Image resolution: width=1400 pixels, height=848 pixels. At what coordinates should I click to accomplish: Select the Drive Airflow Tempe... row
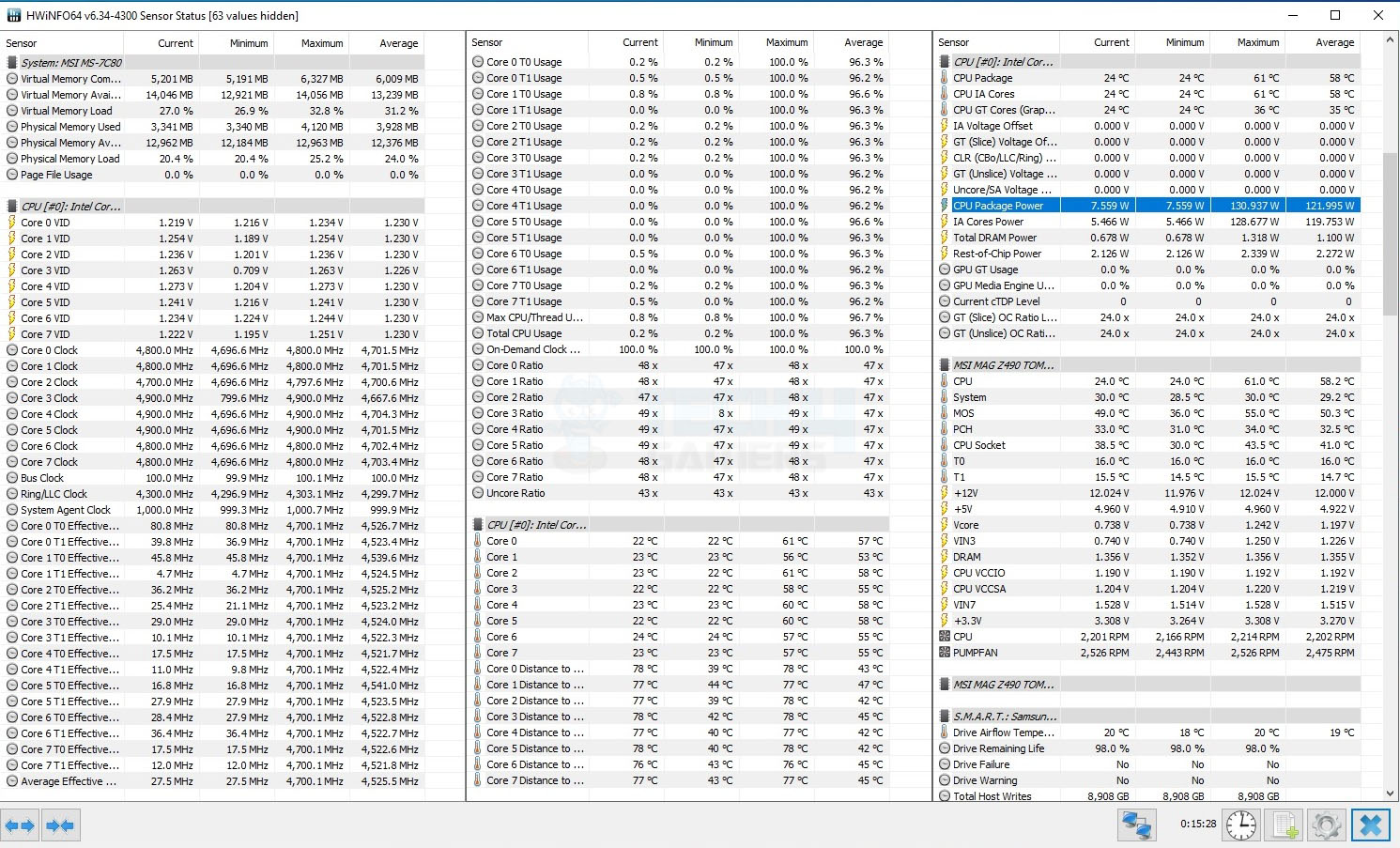click(x=1147, y=732)
